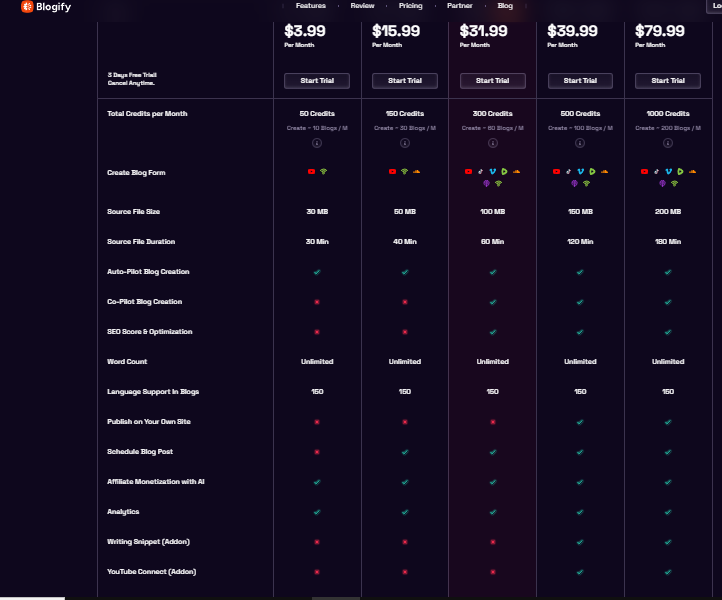Click the "Auto-Pilot Blog Creation" row label
Screen dimensions: 722x600
(x=148, y=272)
